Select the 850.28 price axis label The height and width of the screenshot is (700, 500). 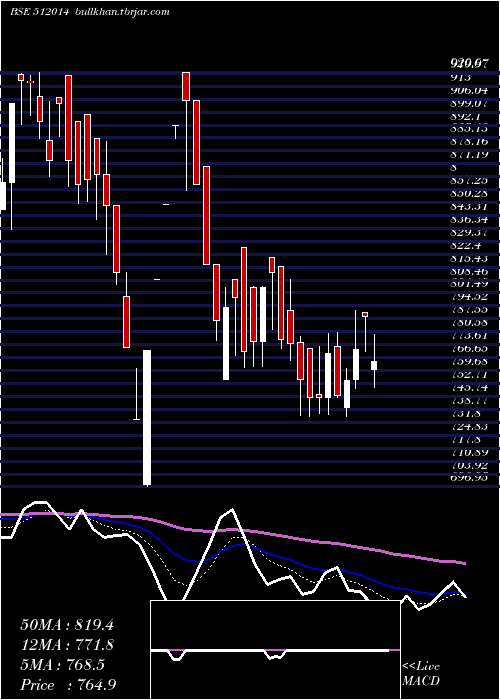coord(468,194)
